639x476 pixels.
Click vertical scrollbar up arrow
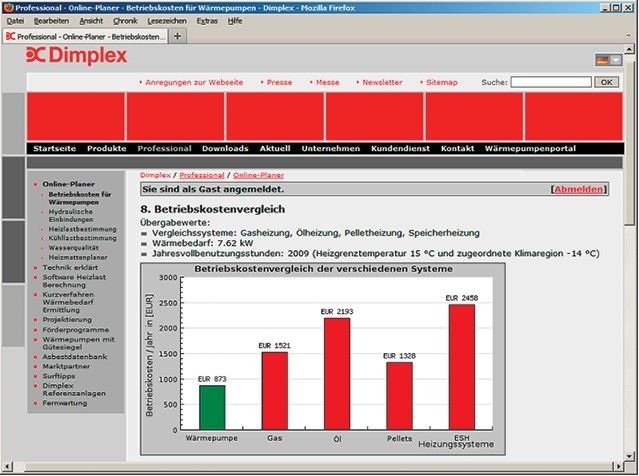(x=629, y=49)
